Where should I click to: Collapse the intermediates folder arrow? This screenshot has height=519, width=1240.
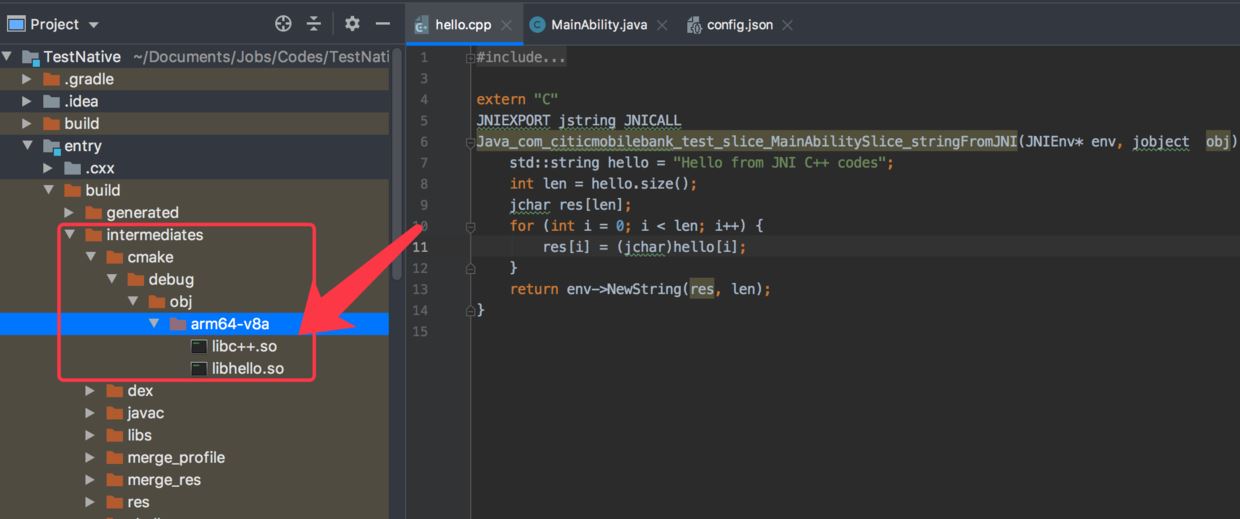(x=70, y=235)
